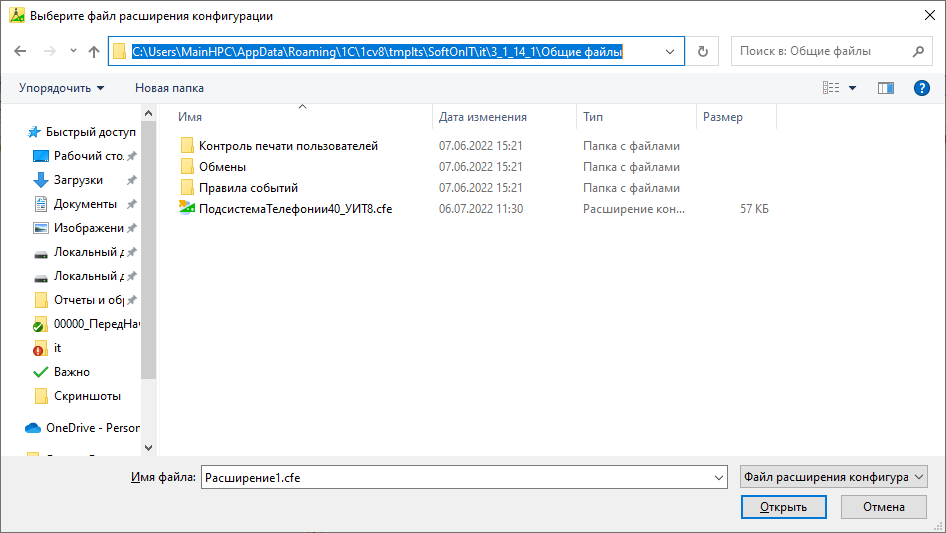The width and height of the screenshot is (946, 533).
Task: Click Новая папка in the toolbar
Action: [169, 88]
